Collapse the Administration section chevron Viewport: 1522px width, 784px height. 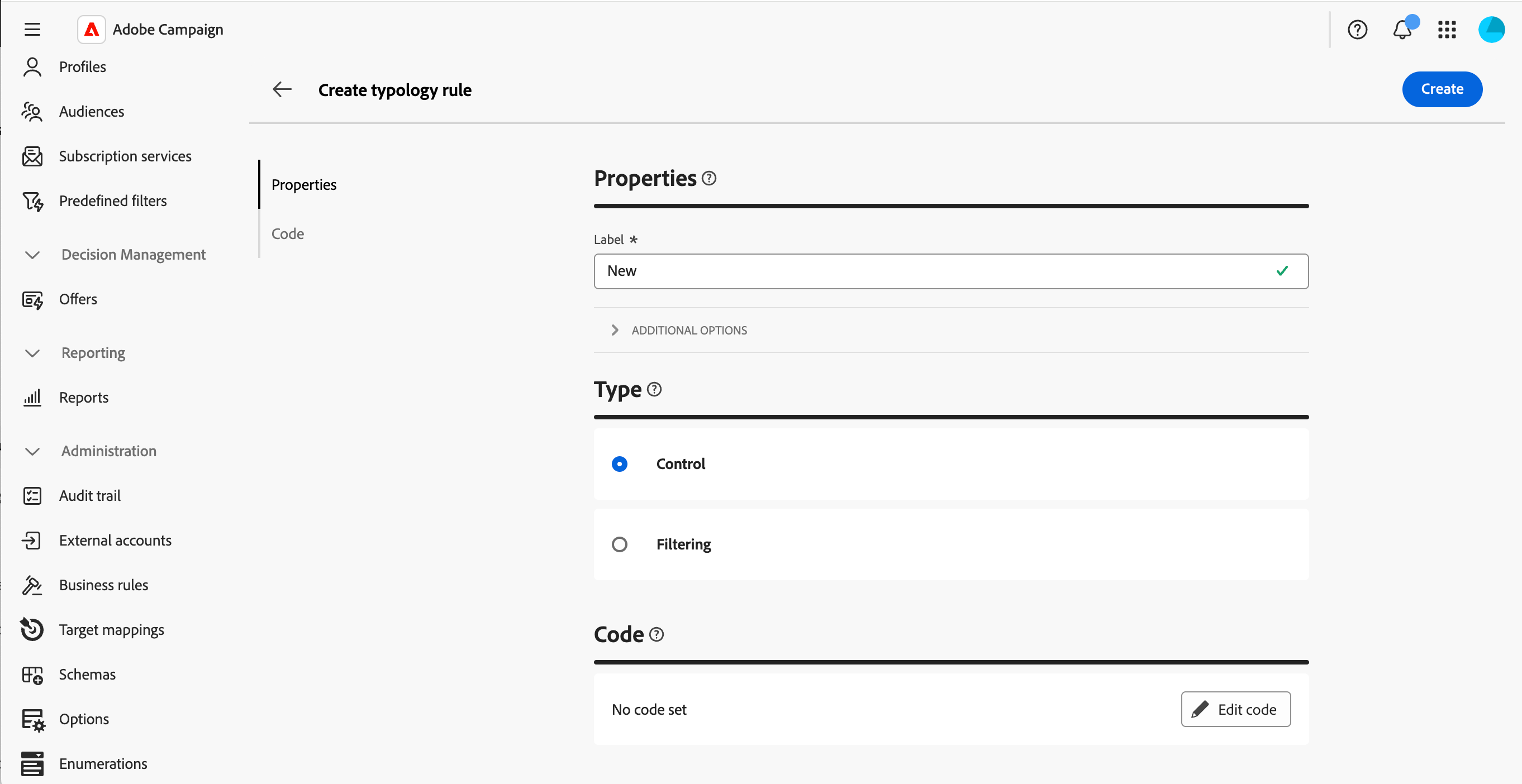[32, 451]
